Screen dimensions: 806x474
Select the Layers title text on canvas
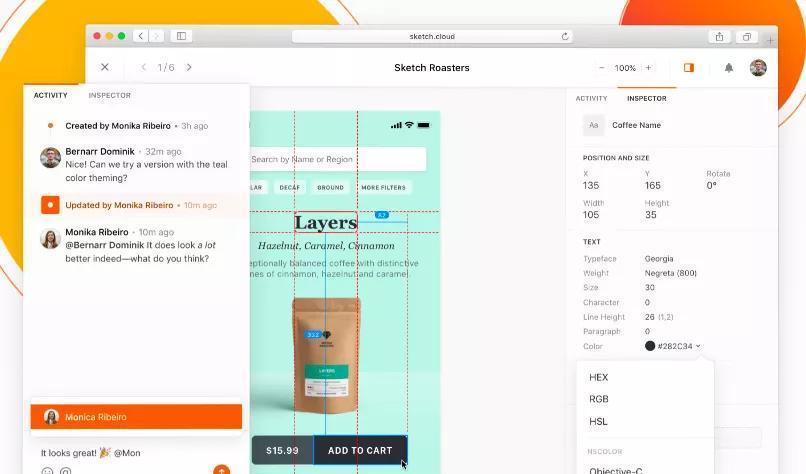pyautogui.click(x=326, y=223)
